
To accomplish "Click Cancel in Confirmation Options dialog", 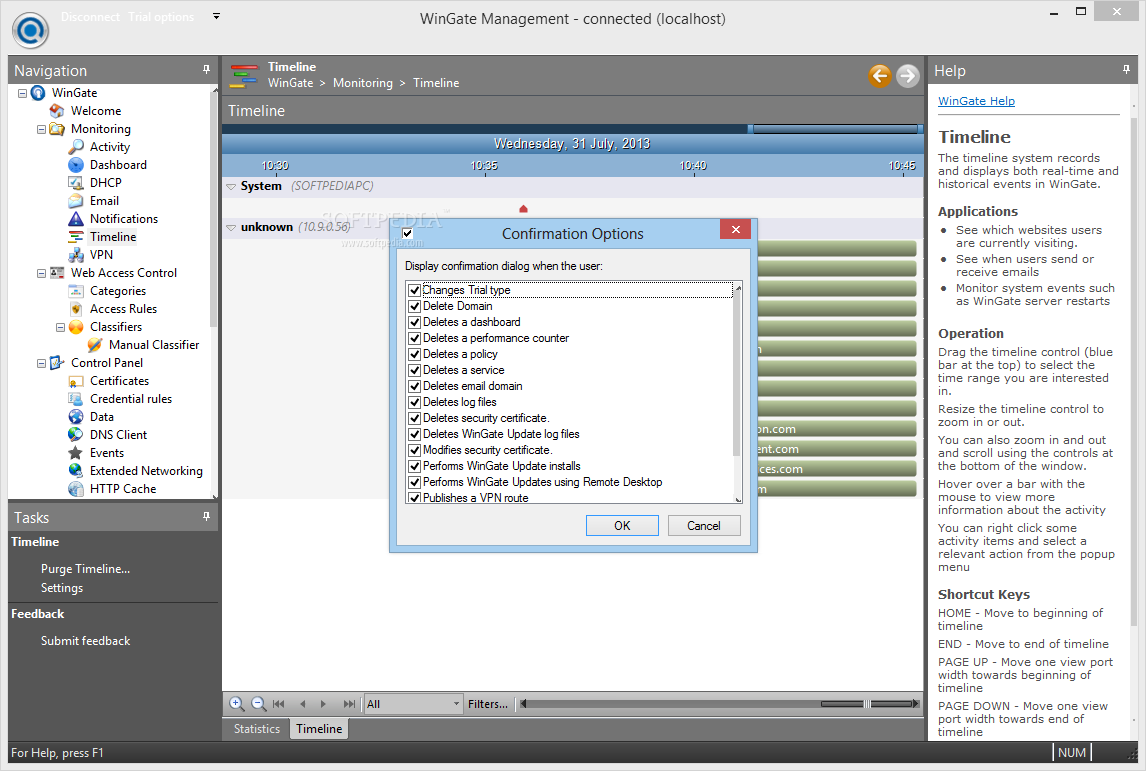I will click(x=704, y=525).
